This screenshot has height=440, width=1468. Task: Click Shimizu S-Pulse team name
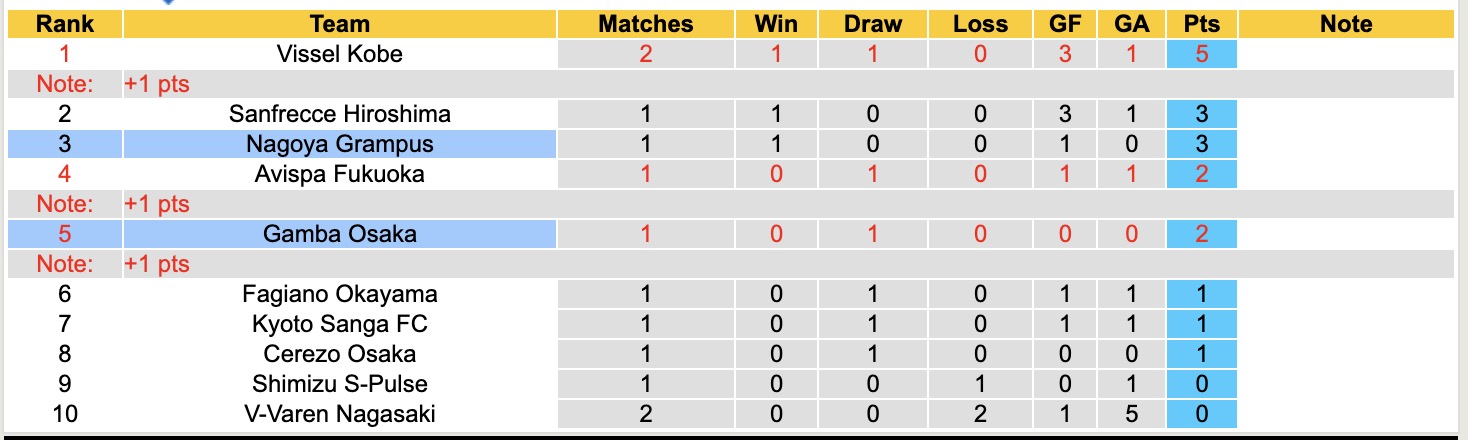(339, 384)
